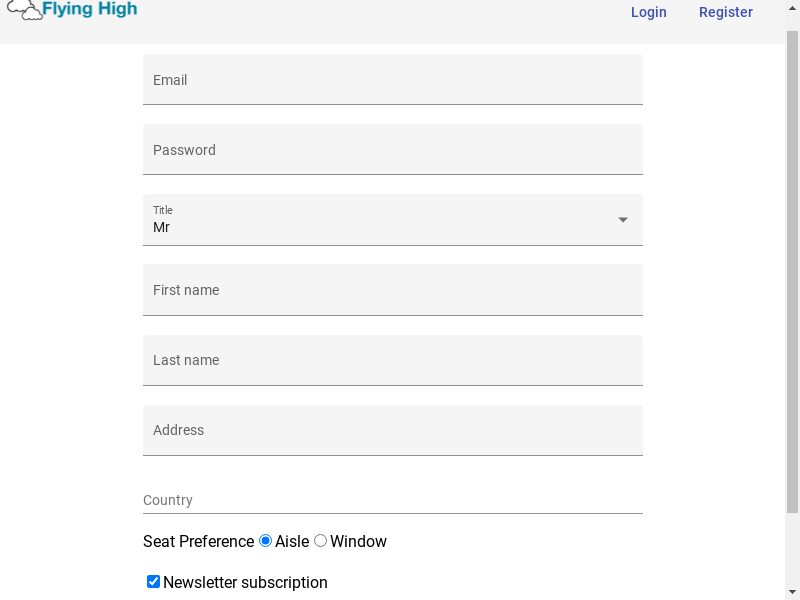
Task: Open the Country selection field
Action: [393, 500]
